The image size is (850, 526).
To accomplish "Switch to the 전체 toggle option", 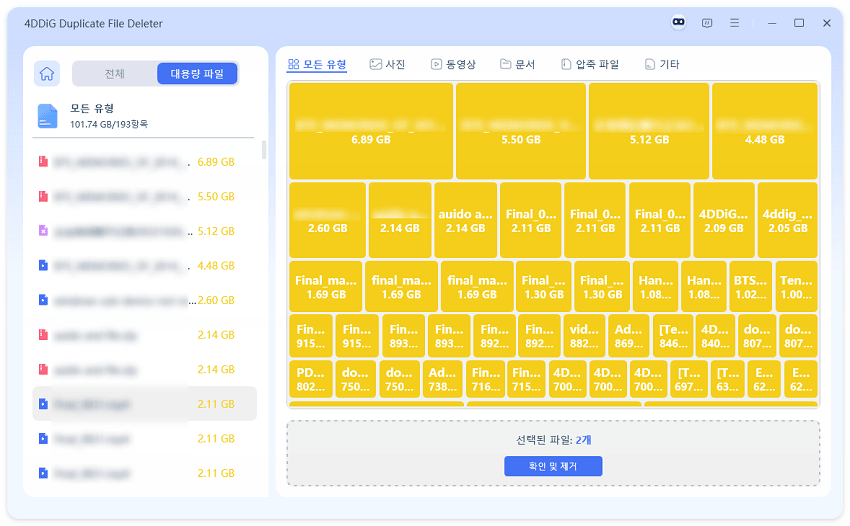I will point(115,73).
